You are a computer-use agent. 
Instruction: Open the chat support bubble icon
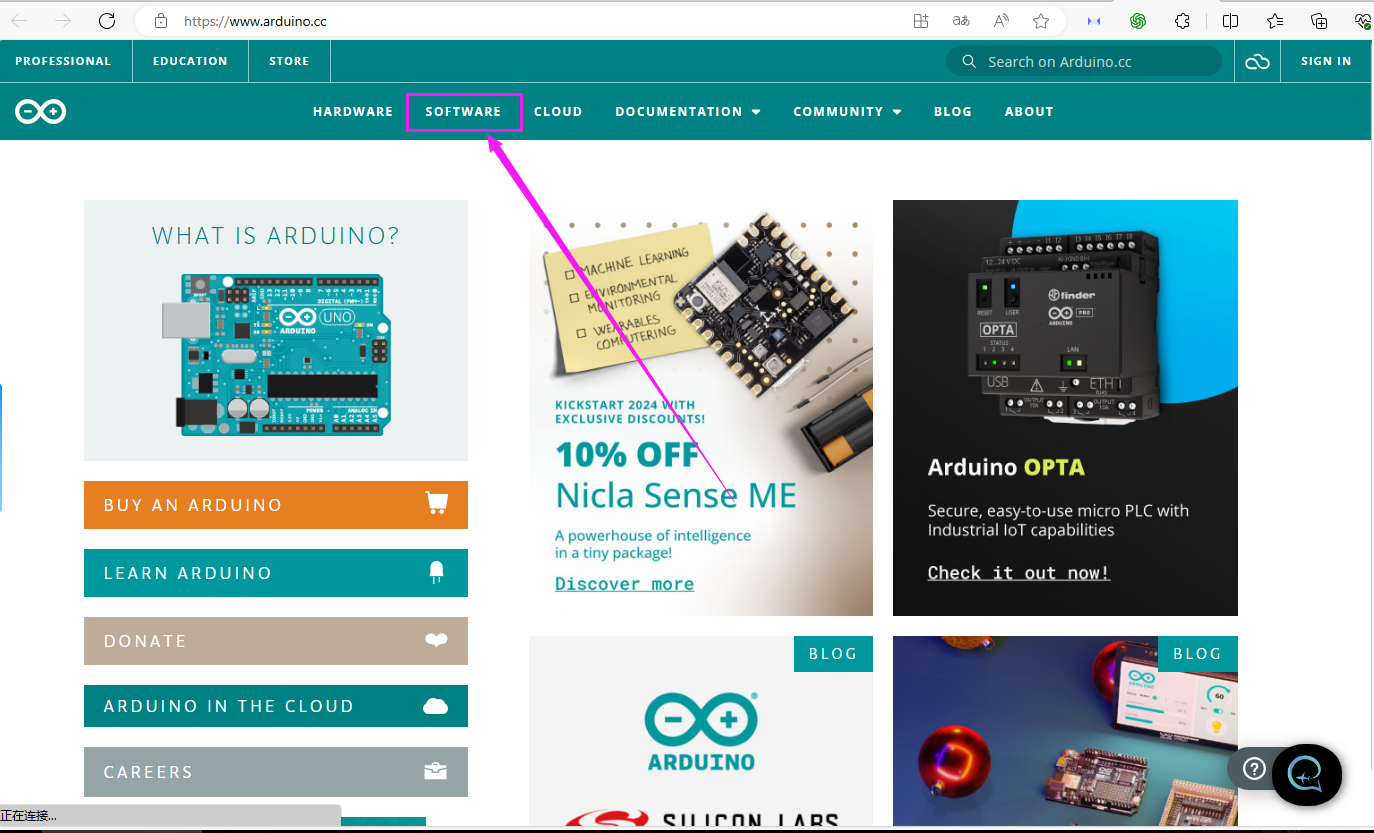pos(1307,774)
